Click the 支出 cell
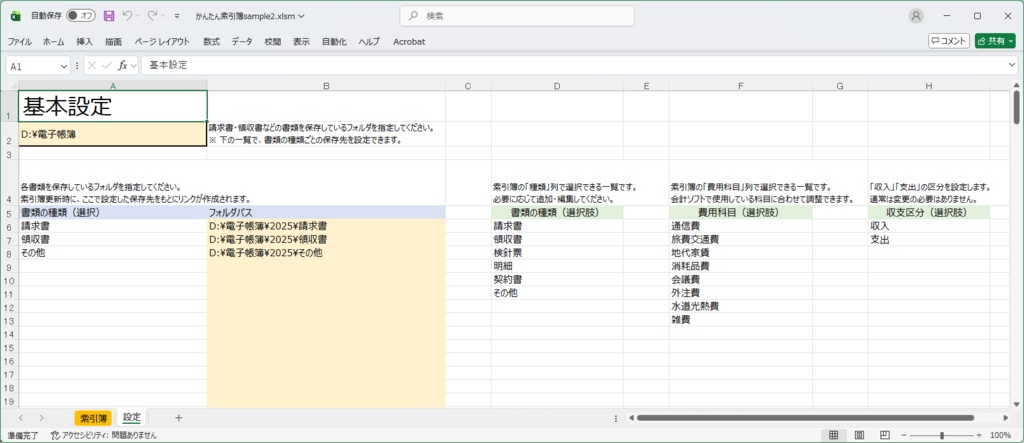 point(929,239)
